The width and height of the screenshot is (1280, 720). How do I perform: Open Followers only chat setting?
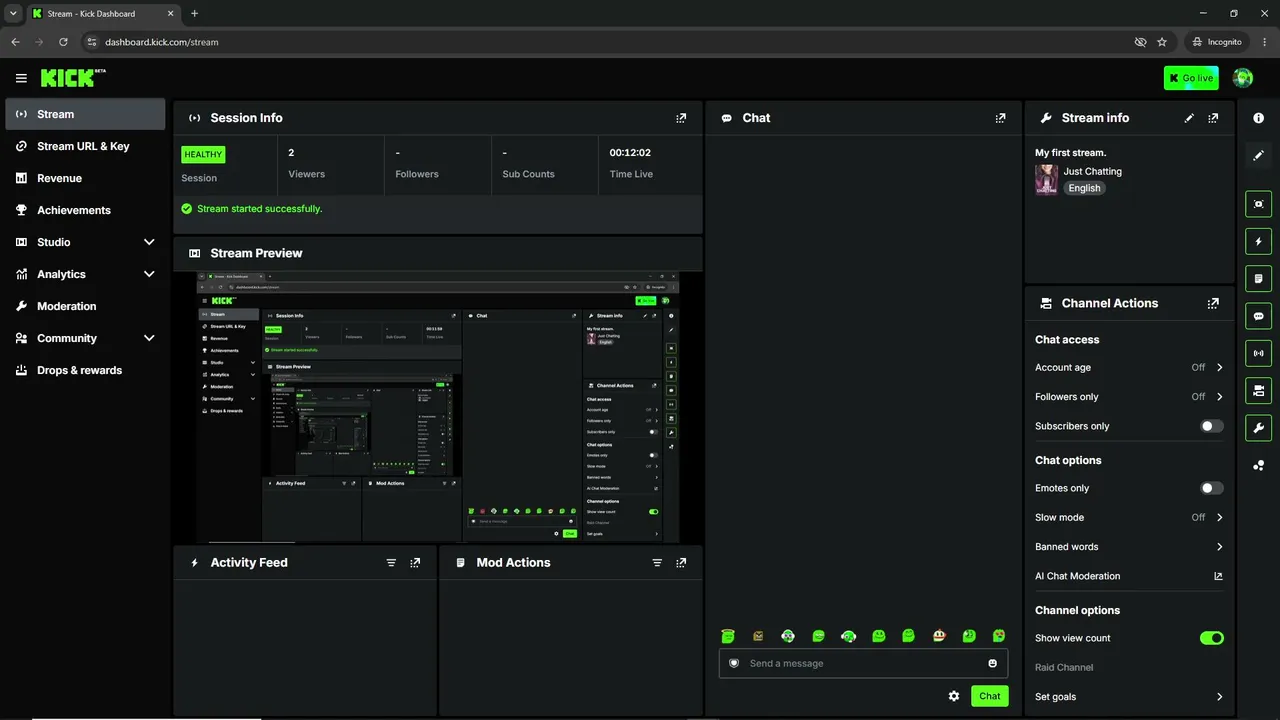tap(1129, 397)
